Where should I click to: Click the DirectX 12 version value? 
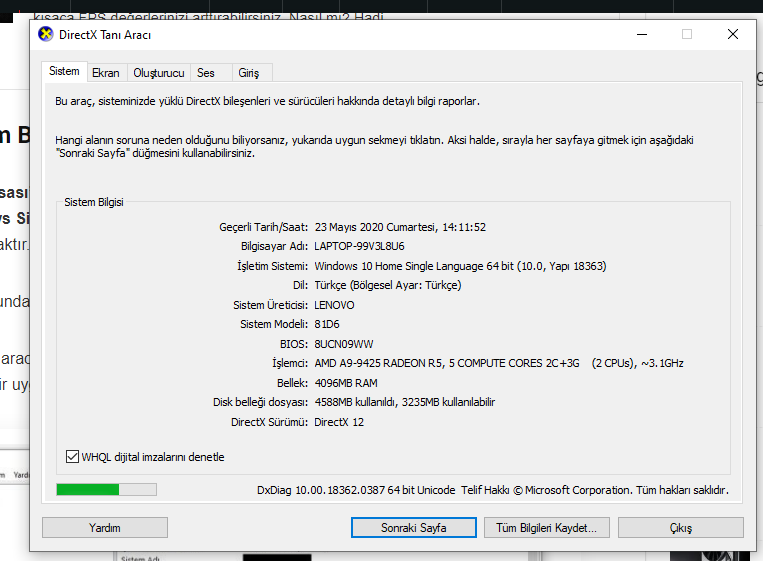pos(339,422)
